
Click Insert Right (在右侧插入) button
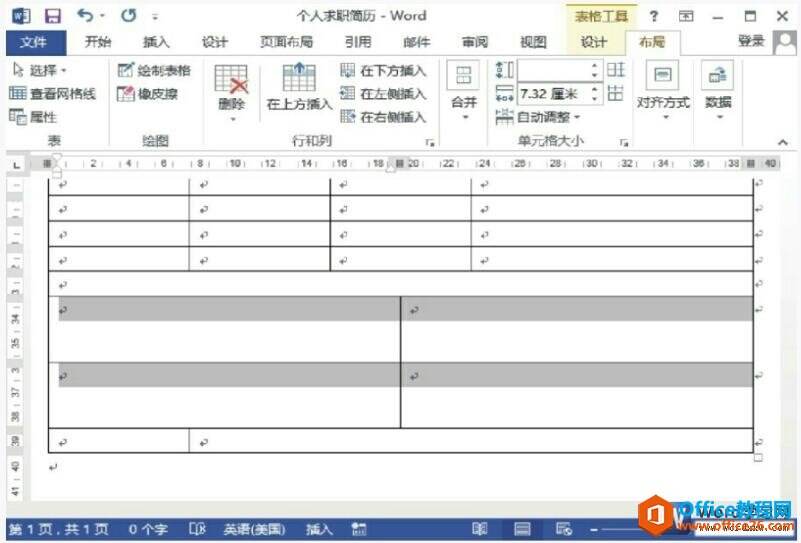point(383,117)
